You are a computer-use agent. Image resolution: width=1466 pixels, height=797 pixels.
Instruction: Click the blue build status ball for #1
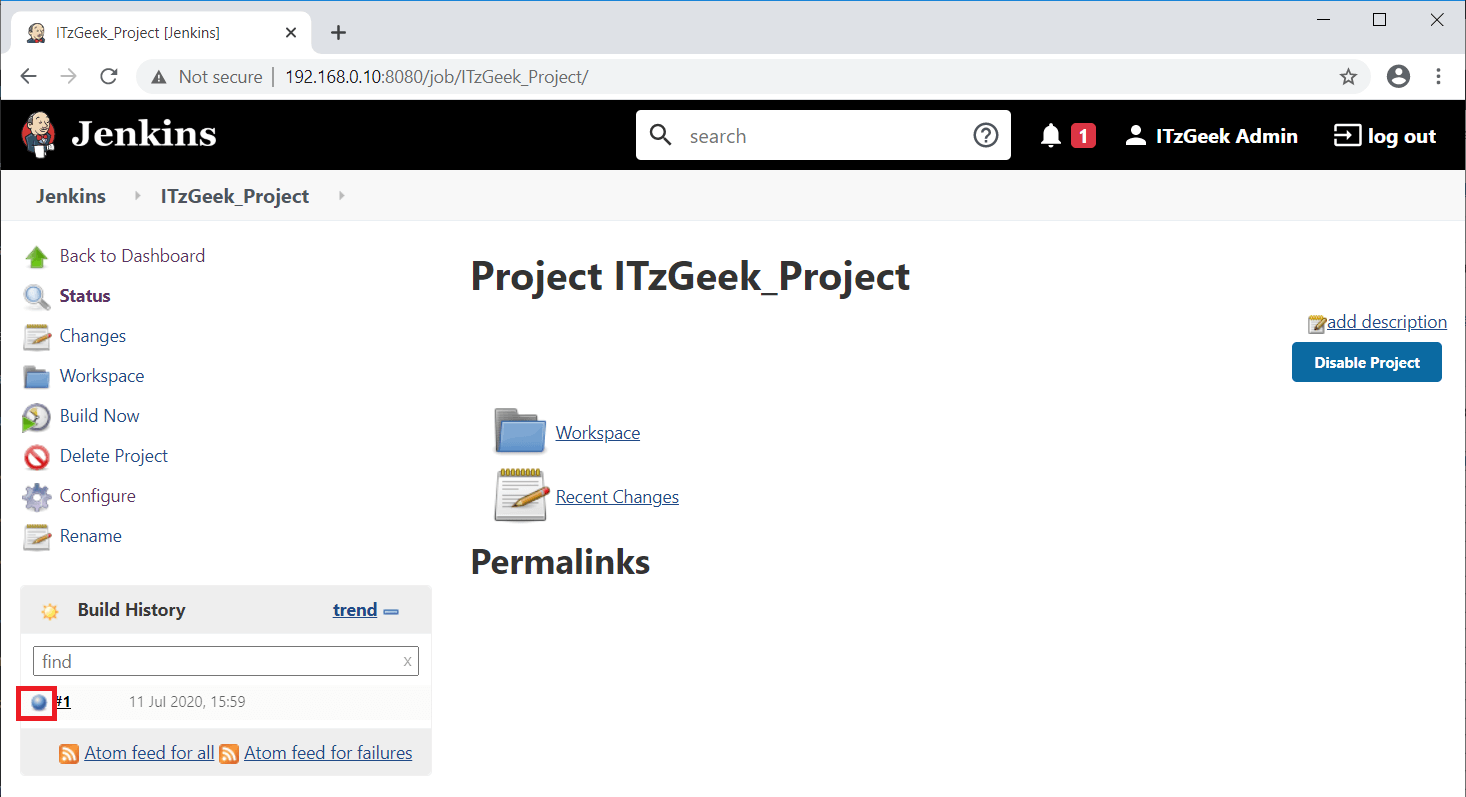coord(39,702)
